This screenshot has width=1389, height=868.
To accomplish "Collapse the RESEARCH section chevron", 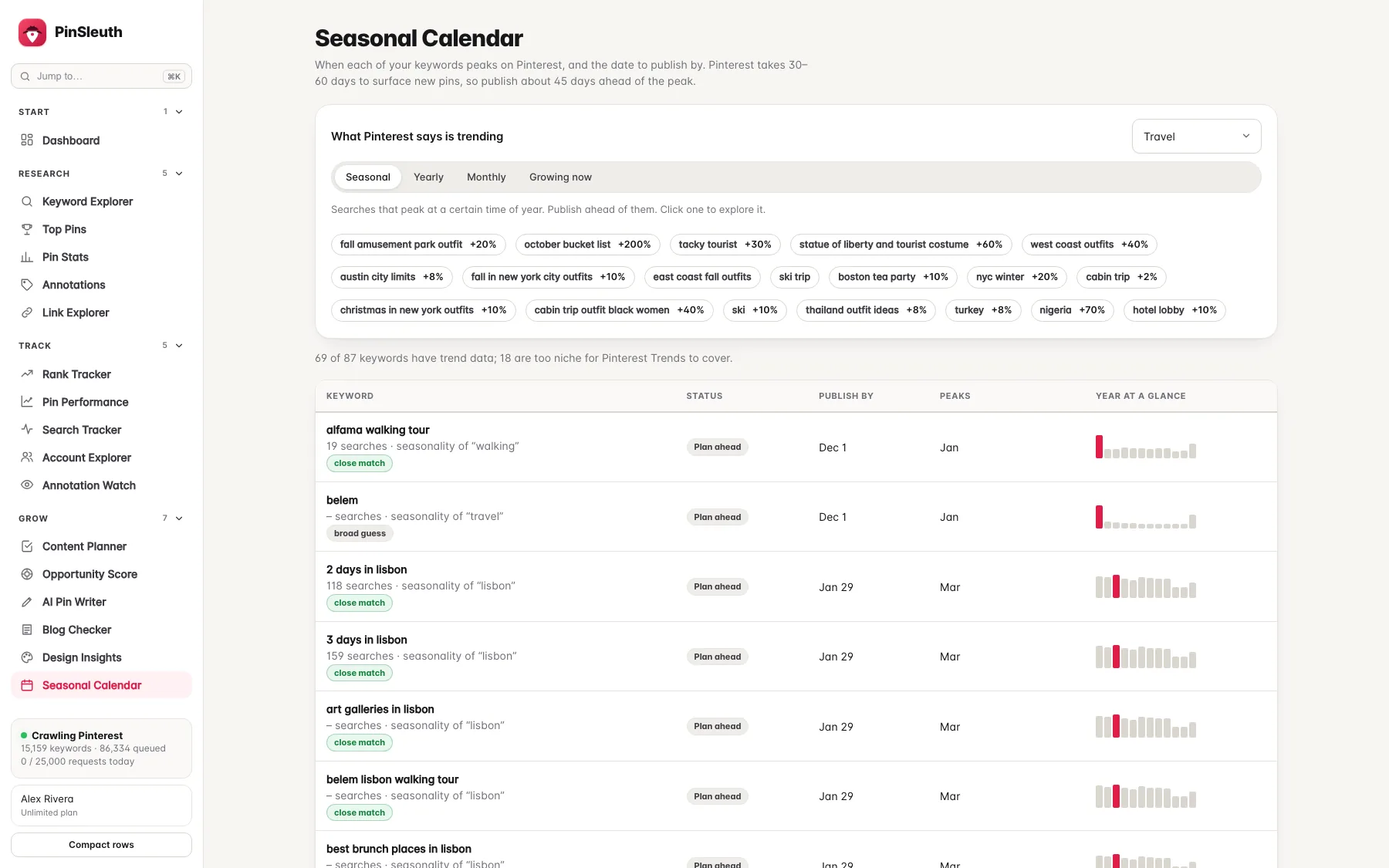I will [x=179, y=174].
